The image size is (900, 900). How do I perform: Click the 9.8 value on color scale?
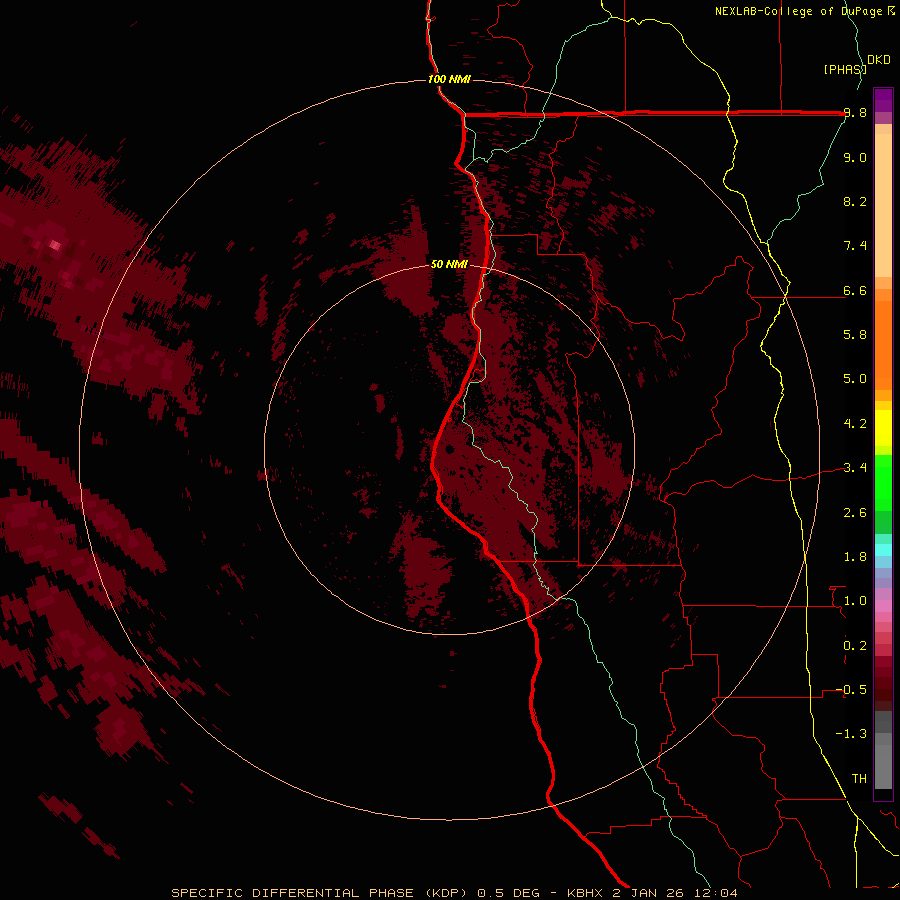pos(855,113)
